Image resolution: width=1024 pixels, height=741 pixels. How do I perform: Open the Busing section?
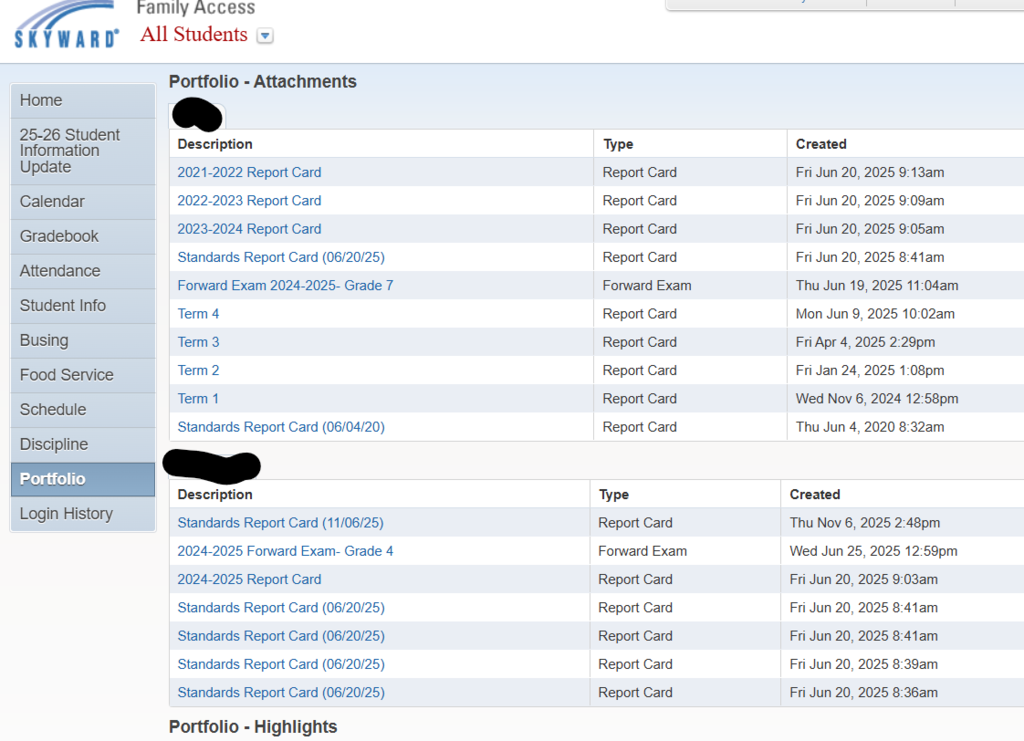[x=44, y=340]
